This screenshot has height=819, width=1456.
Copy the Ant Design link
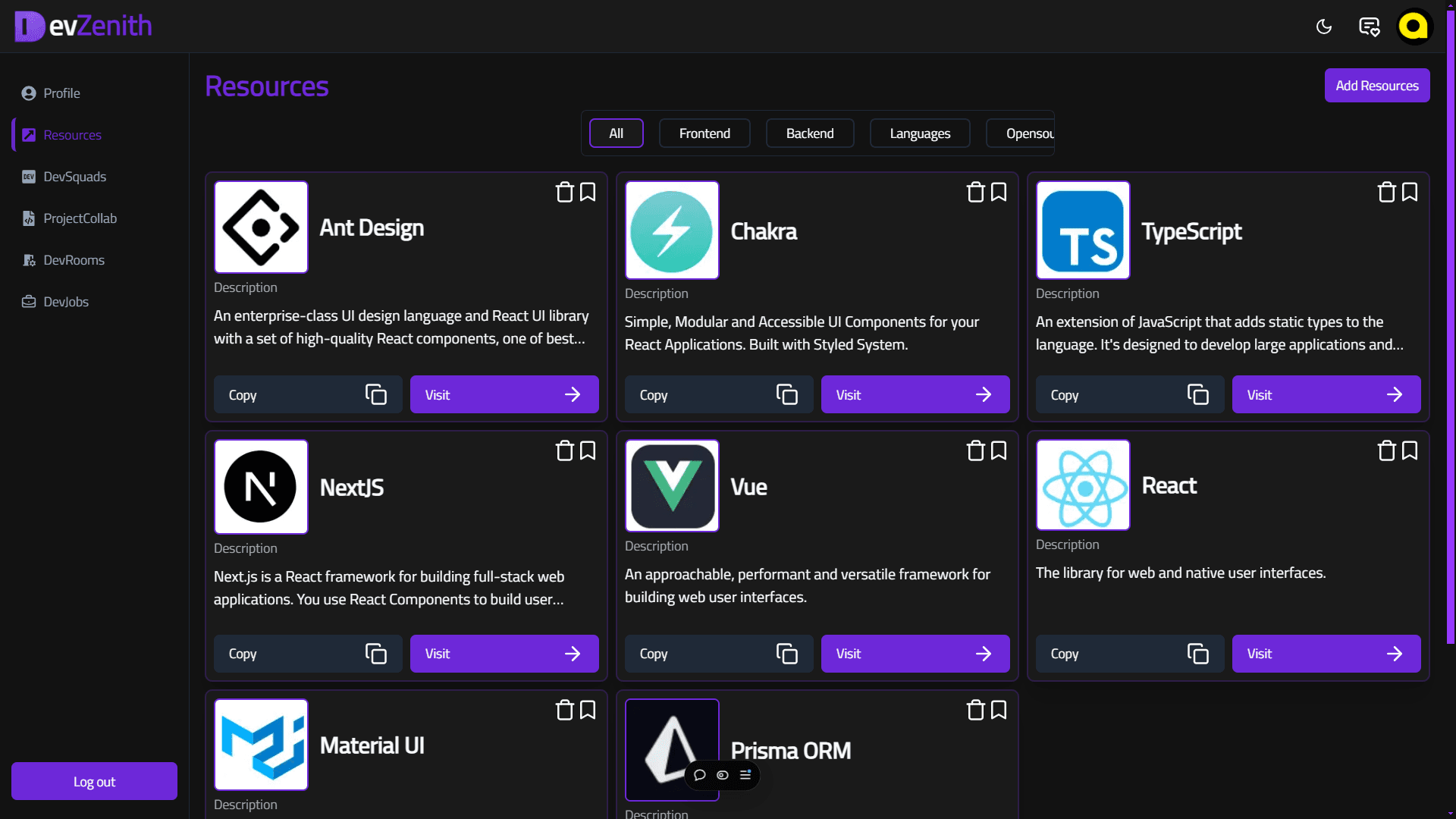click(308, 394)
